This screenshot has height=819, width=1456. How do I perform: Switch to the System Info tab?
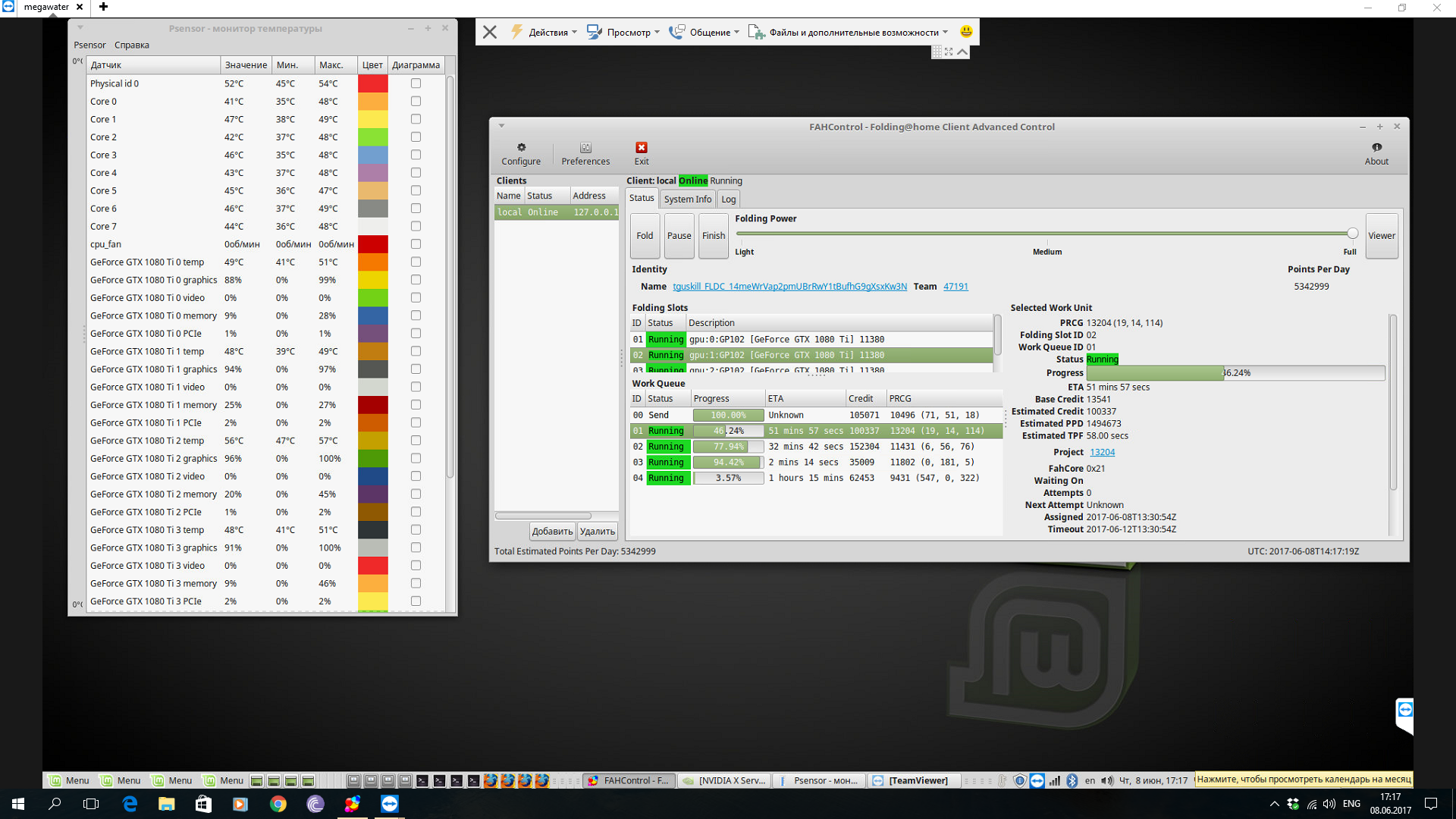(687, 199)
